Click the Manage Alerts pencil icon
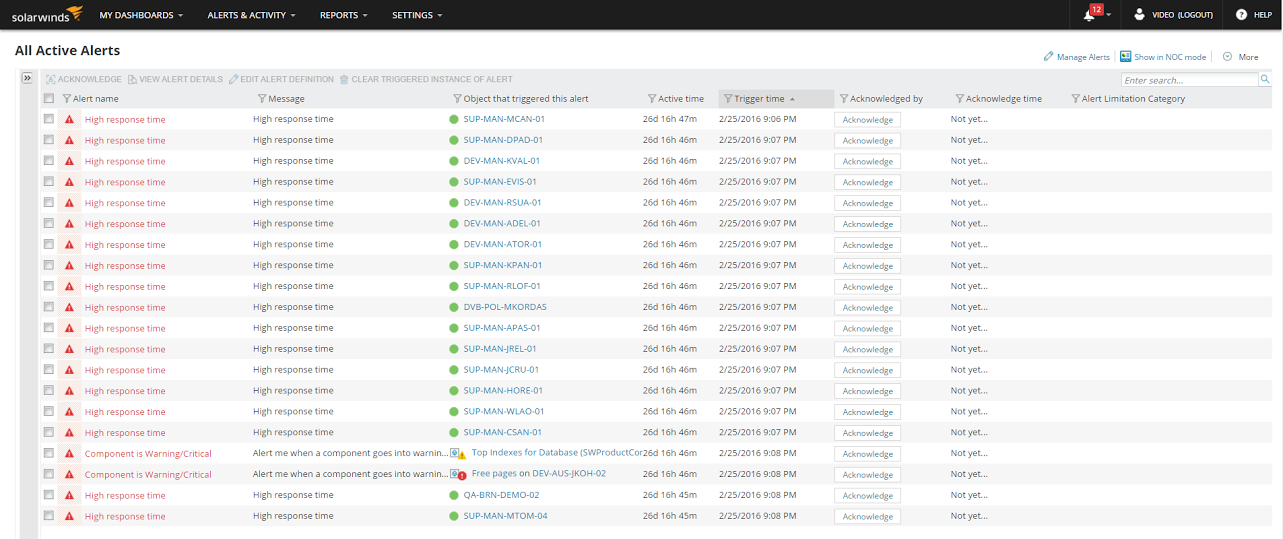This screenshot has height=539, width=1283. tap(1048, 57)
